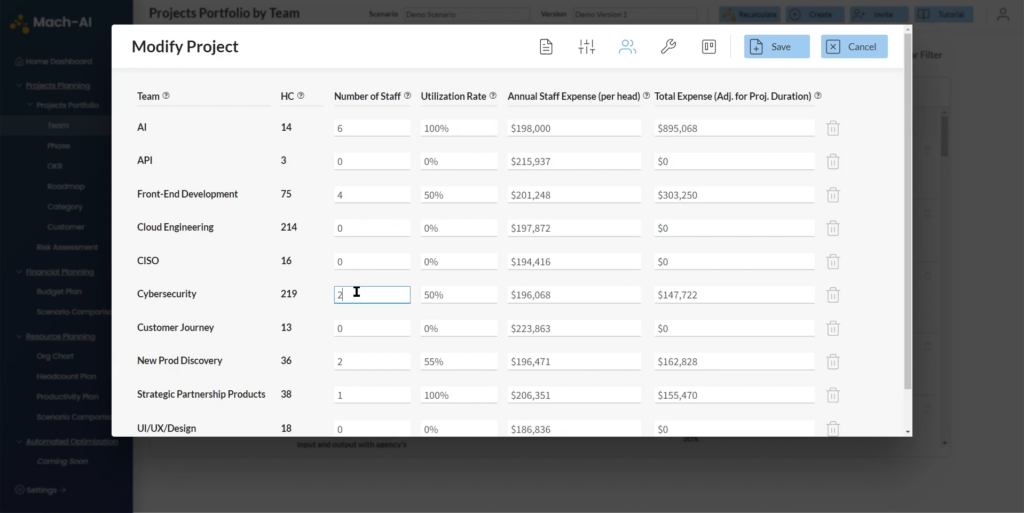Click the Cybersecurity team name
The height and width of the screenshot is (513, 1024).
(x=167, y=294)
